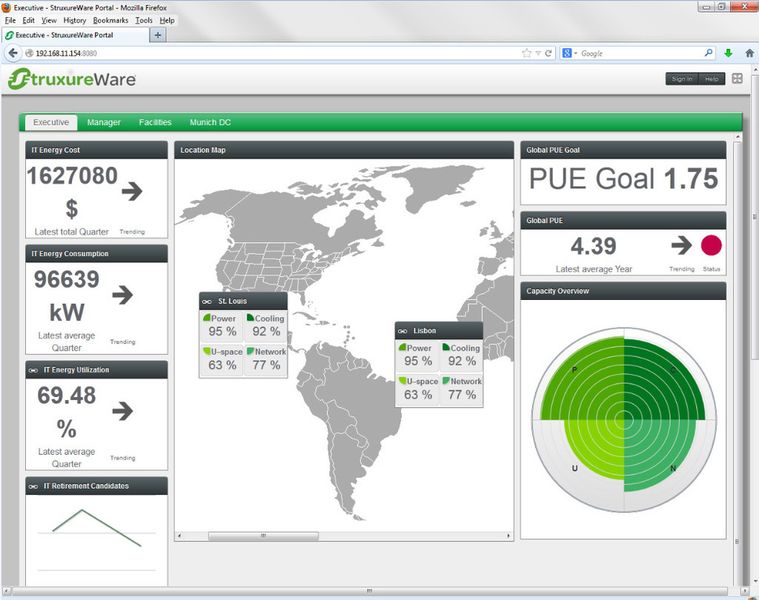This screenshot has height=600, width=759.
Task: Click the 1627080 energy cost value
Action: click(72, 176)
